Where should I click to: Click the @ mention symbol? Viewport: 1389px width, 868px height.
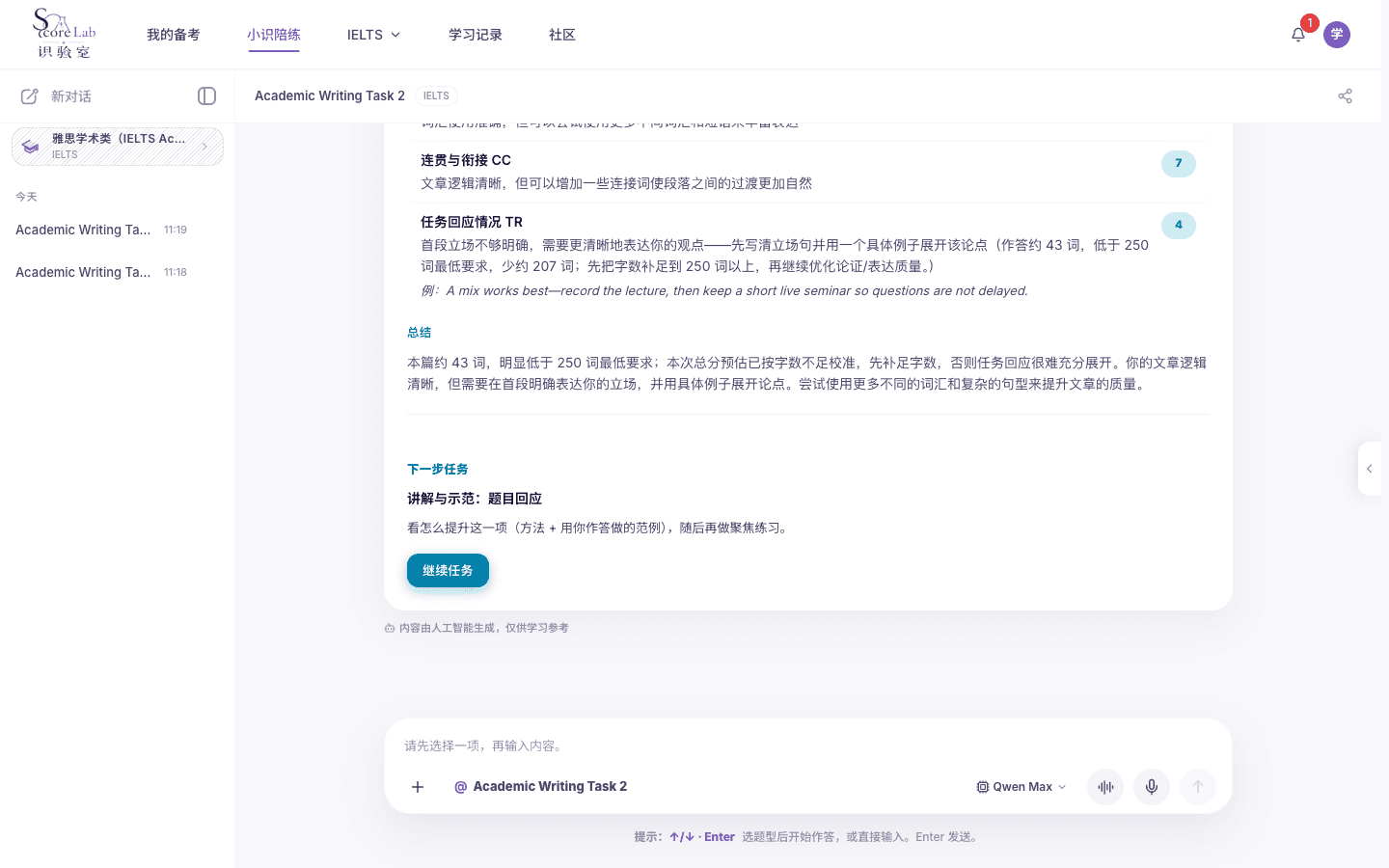[461, 787]
